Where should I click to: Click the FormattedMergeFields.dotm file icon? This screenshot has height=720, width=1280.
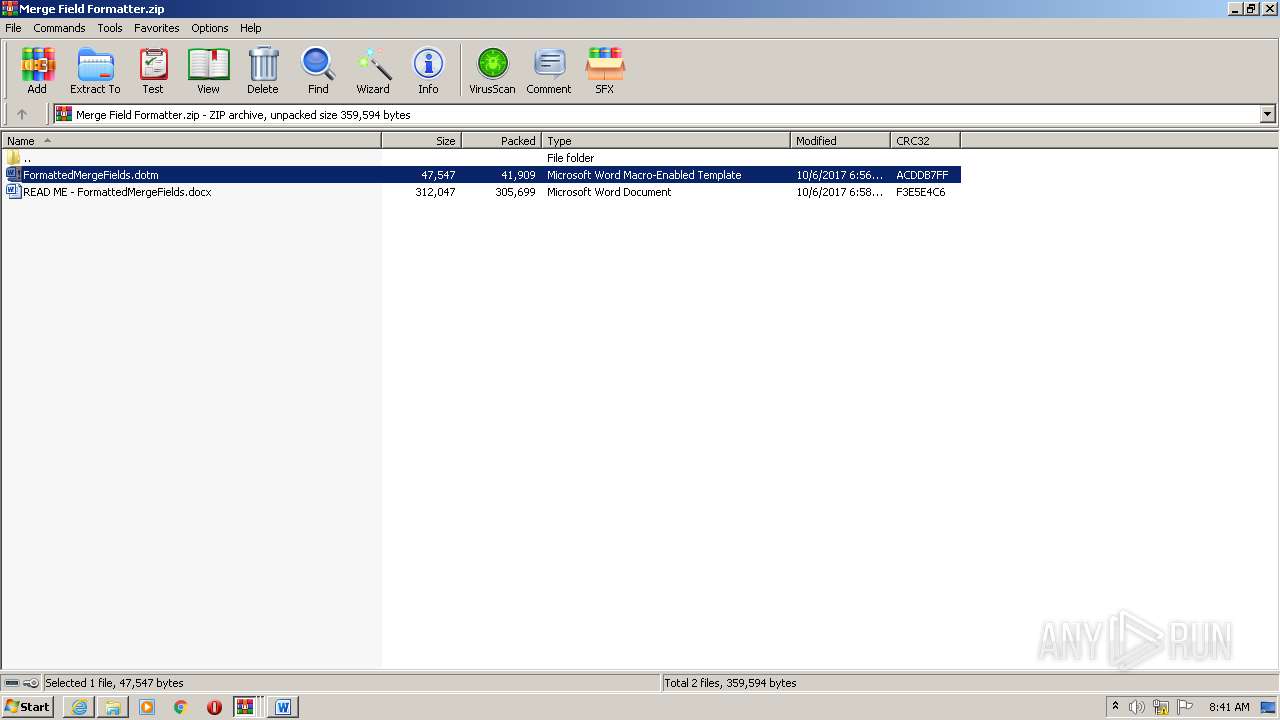pos(13,174)
